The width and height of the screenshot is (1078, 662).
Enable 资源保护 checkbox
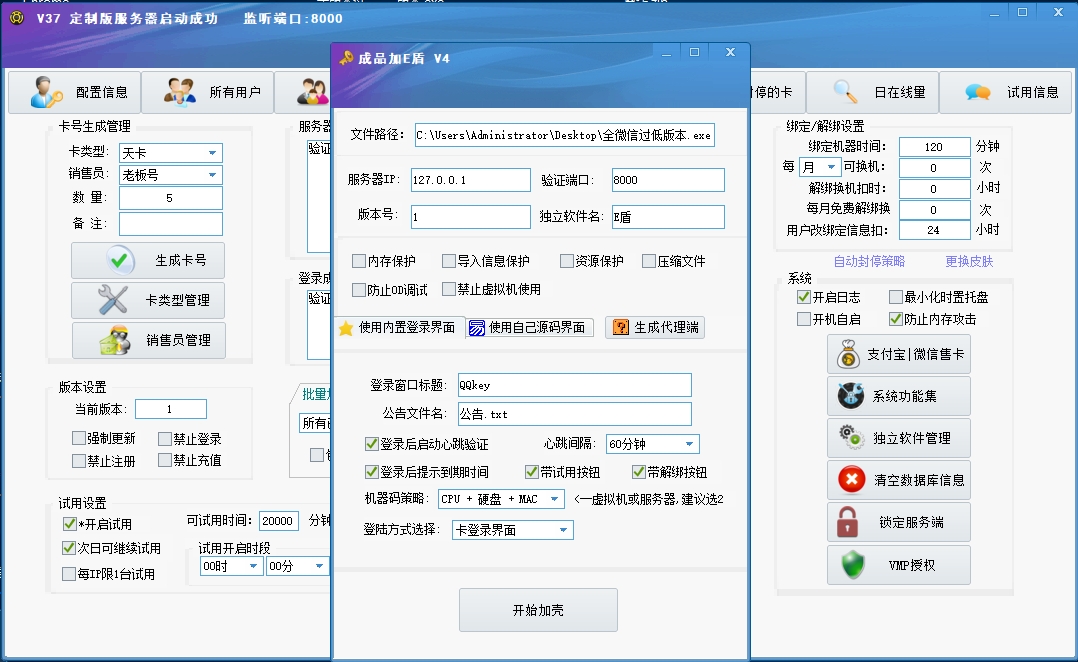point(566,261)
